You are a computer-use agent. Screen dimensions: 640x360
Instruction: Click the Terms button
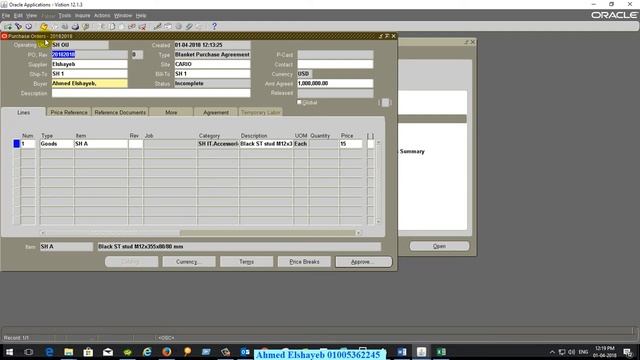pos(247,262)
